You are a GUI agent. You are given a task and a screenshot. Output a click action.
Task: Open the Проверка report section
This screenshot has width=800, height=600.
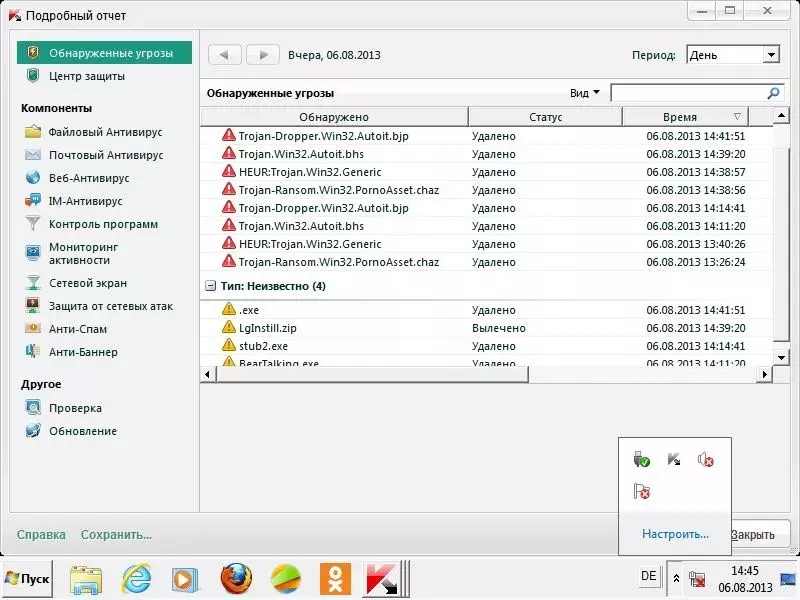pos(75,408)
